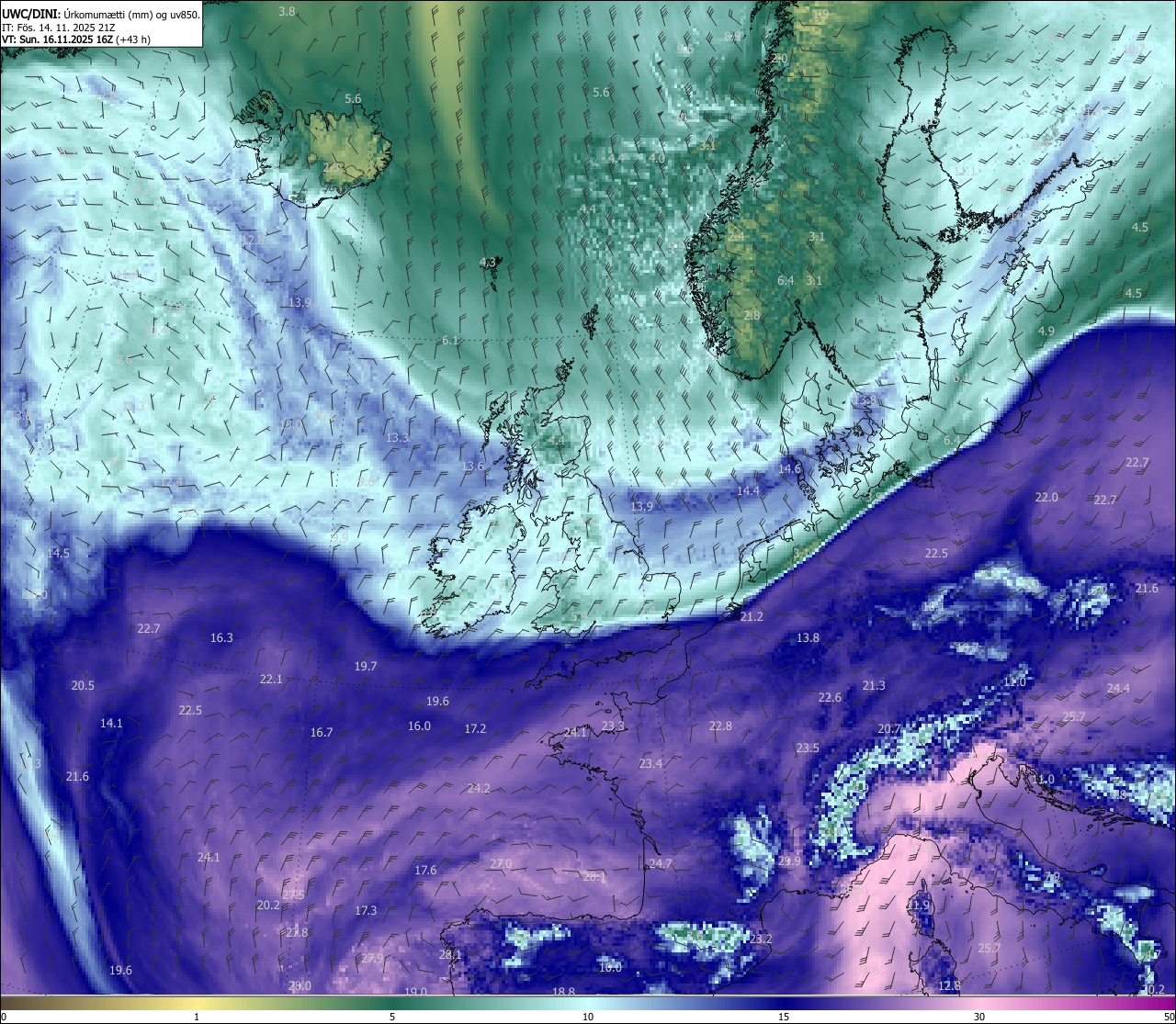Select the "2.8" value in southern Norway
This screenshot has width=1176, height=1024.
752,316
